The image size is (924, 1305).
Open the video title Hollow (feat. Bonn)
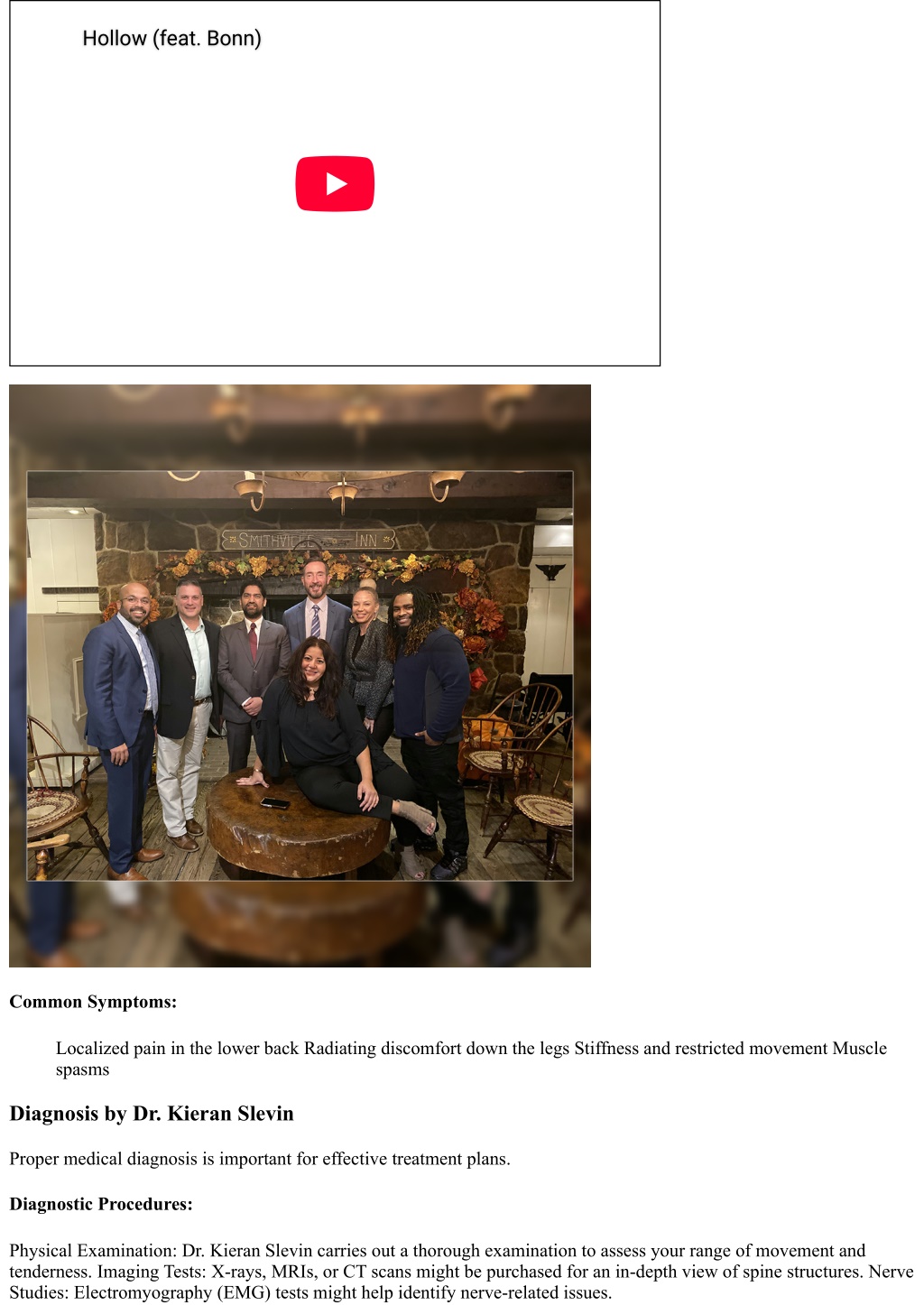pyautogui.click(x=171, y=39)
